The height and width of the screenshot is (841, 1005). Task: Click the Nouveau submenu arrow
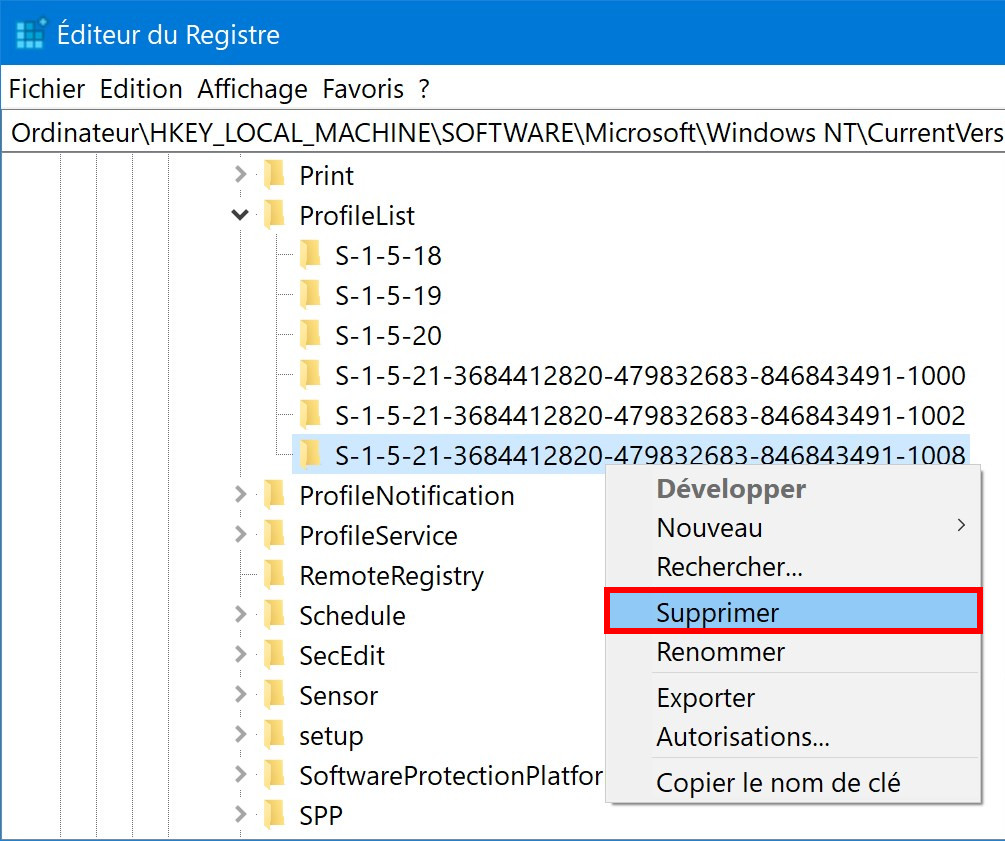click(x=961, y=526)
